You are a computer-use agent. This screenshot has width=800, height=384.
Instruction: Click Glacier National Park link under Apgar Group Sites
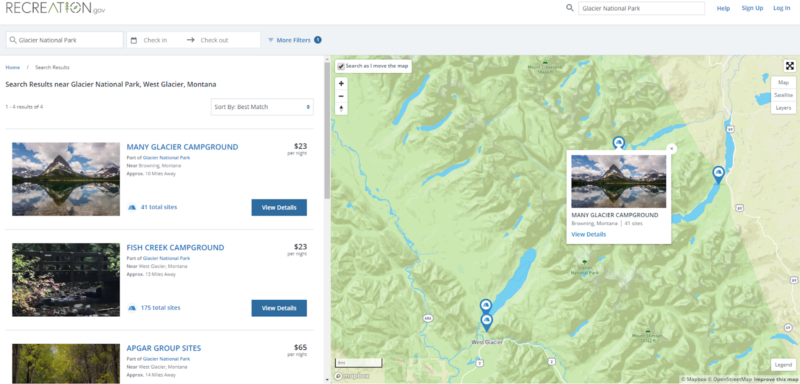[166, 359]
